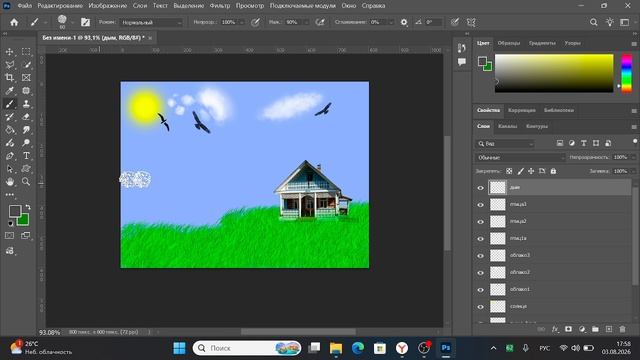The width and height of the screenshot is (640, 360).
Task: Hide the птица3 layer
Action: point(480,204)
